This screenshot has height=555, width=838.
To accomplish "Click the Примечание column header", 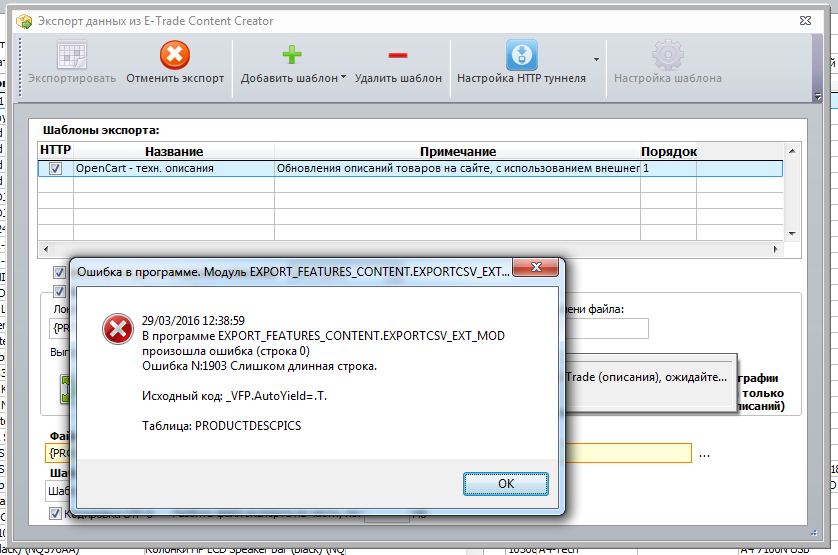I will click(457, 151).
